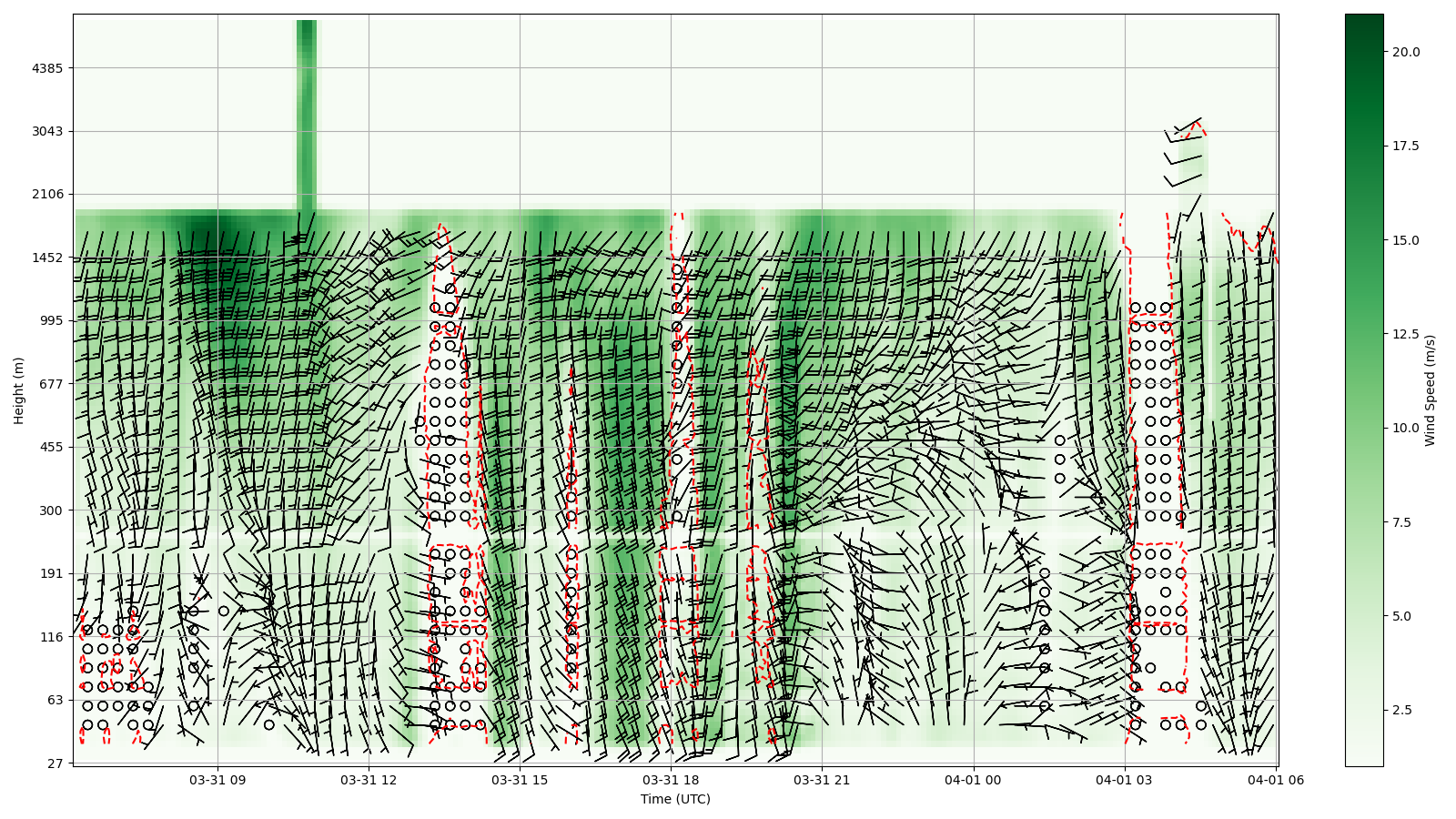Click the 03-31 09 time tick label
Viewport: 1456px width, 819px height.
coord(217,780)
